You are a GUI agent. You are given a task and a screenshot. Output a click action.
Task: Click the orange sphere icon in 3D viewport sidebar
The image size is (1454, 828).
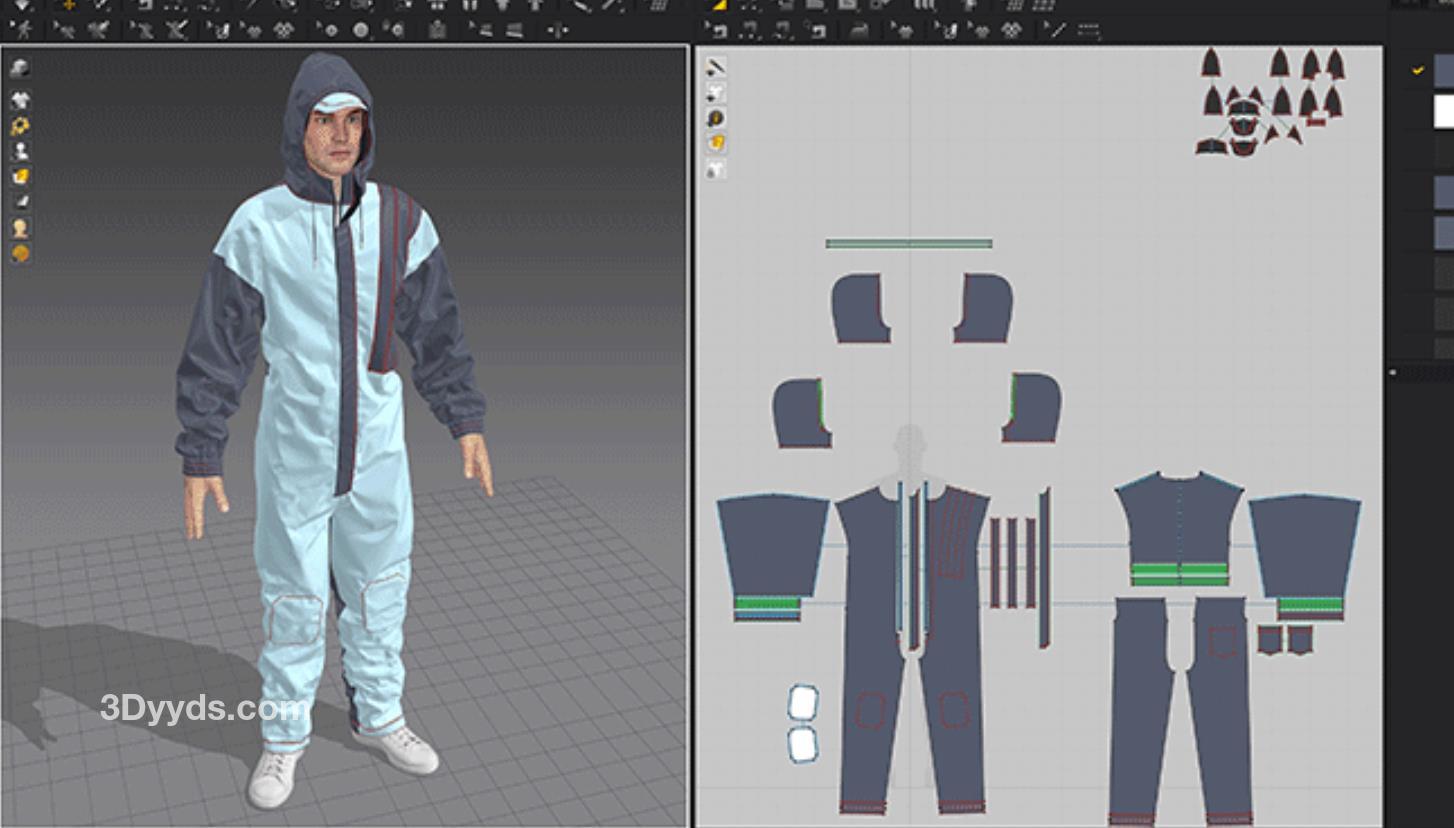click(x=19, y=254)
